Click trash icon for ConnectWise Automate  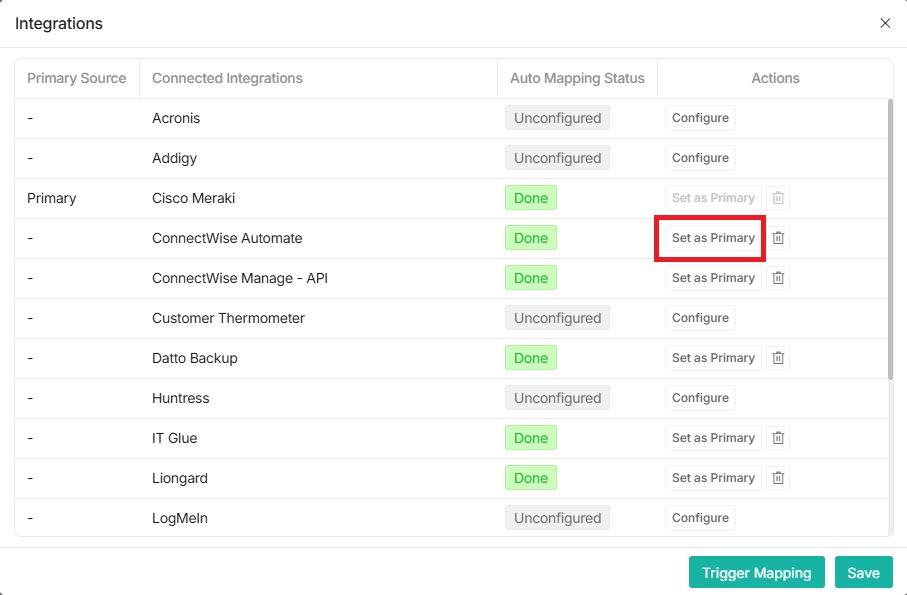pyautogui.click(x=778, y=238)
